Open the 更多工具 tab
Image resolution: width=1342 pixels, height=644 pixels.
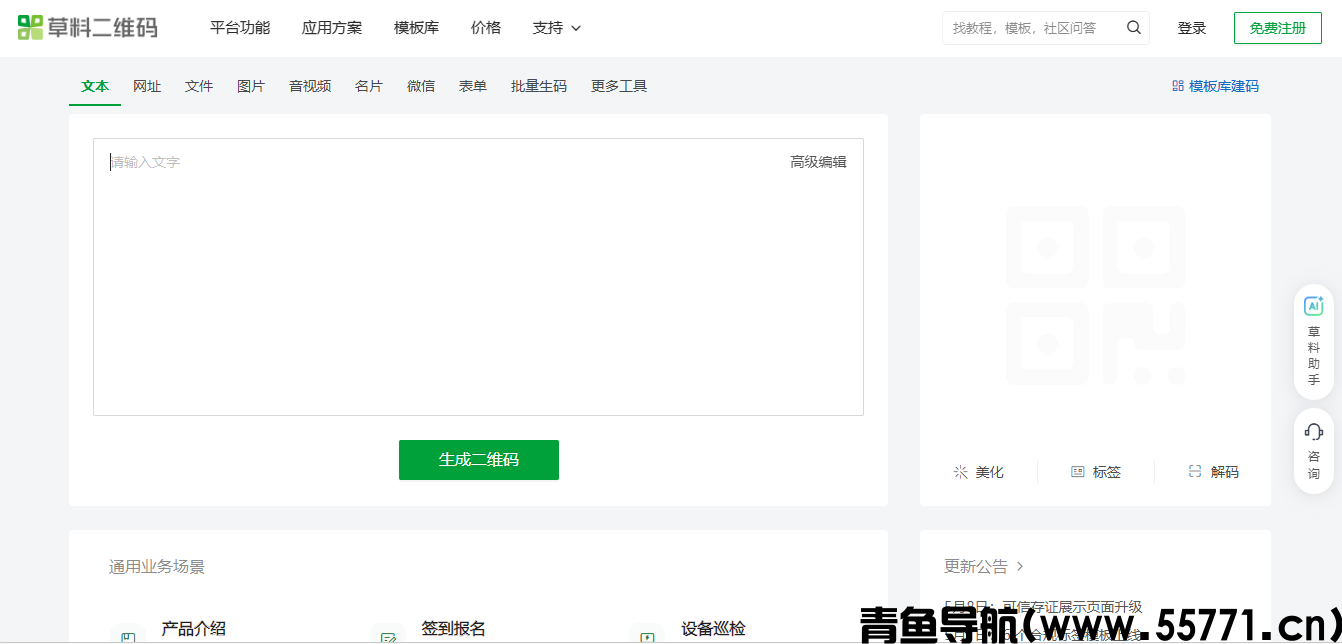[x=619, y=86]
